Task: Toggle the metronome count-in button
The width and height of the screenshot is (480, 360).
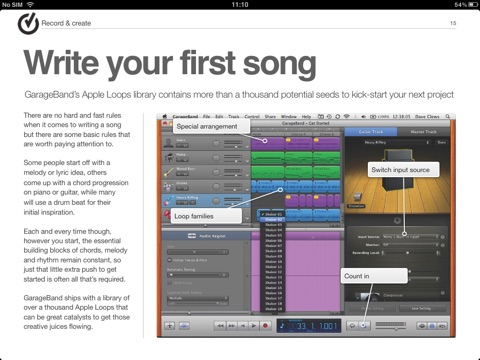Action: (364, 326)
